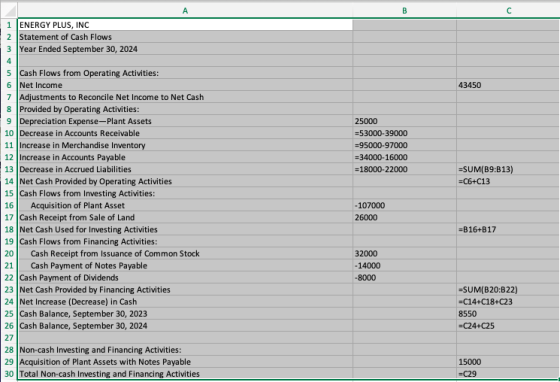Click 'Increase in Accounts Payable' cell
This screenshot has width=560, height=382.
pyautogui.click(x=185, y=157)
